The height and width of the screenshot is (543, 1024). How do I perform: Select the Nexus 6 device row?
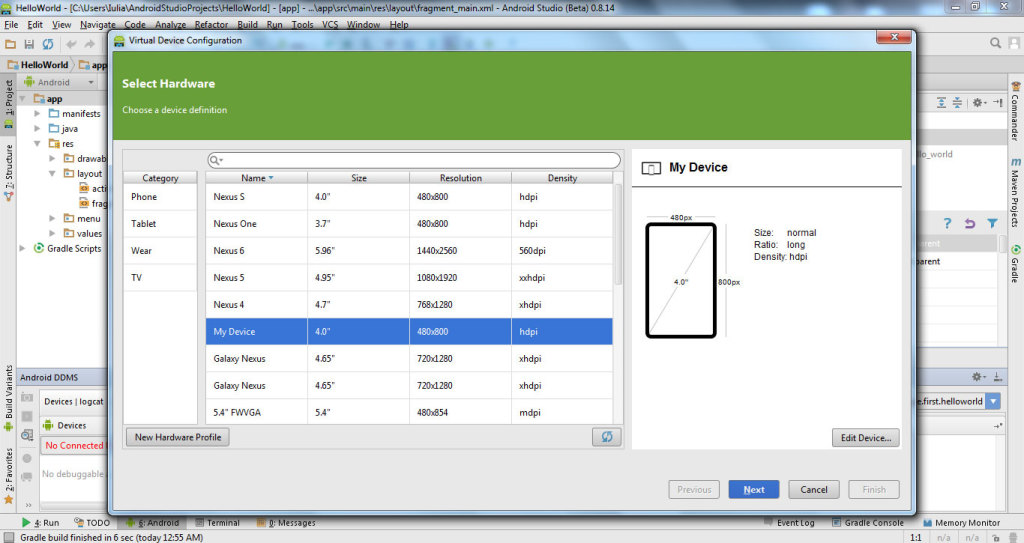tap(409, 250)
